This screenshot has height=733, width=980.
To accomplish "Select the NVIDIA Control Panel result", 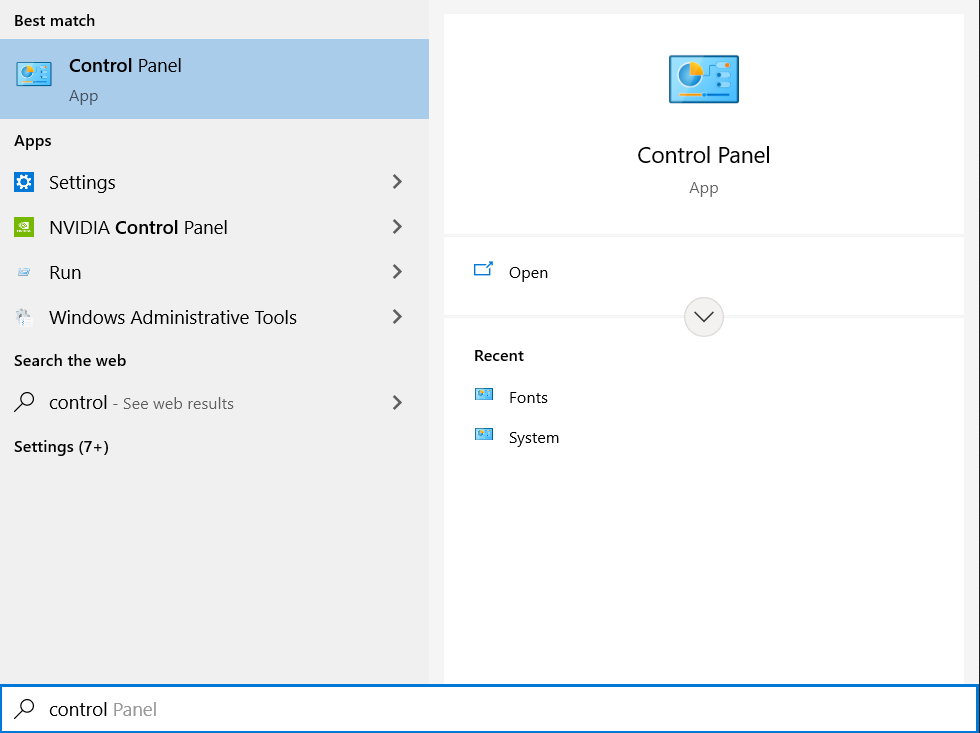I will (214, 227).
